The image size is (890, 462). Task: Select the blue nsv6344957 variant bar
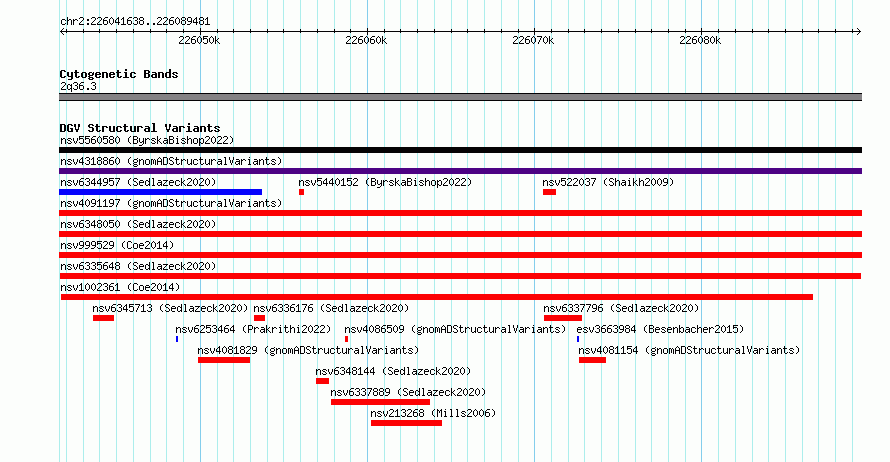tap(161, 192)
